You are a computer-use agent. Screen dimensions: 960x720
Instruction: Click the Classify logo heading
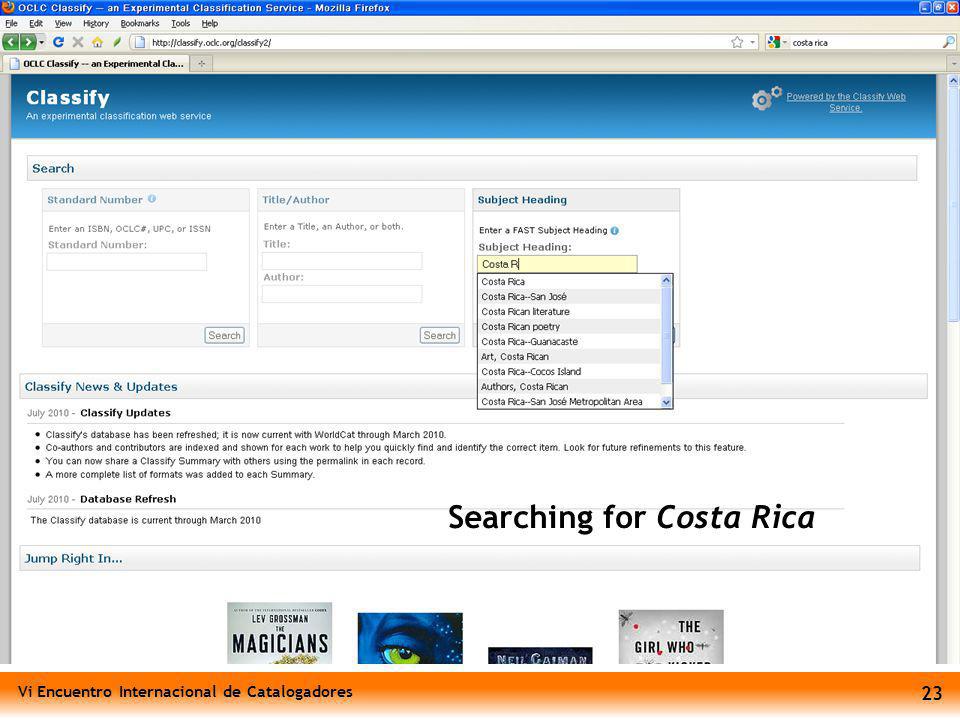point(68,97)
